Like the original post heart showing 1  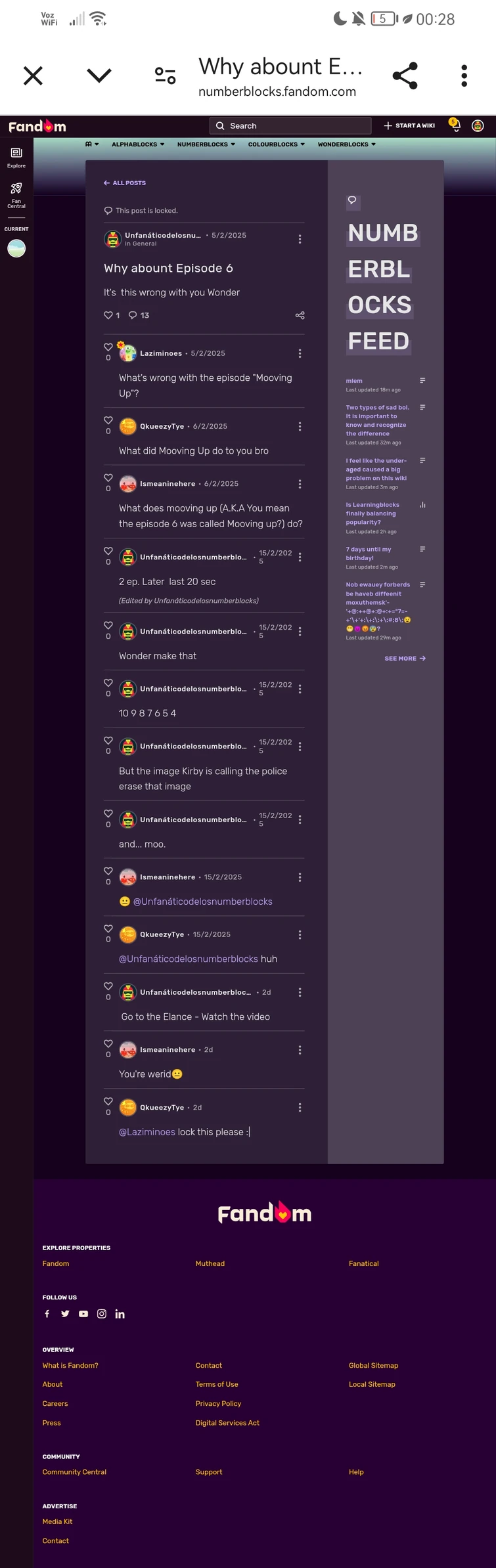coord(108,315)
